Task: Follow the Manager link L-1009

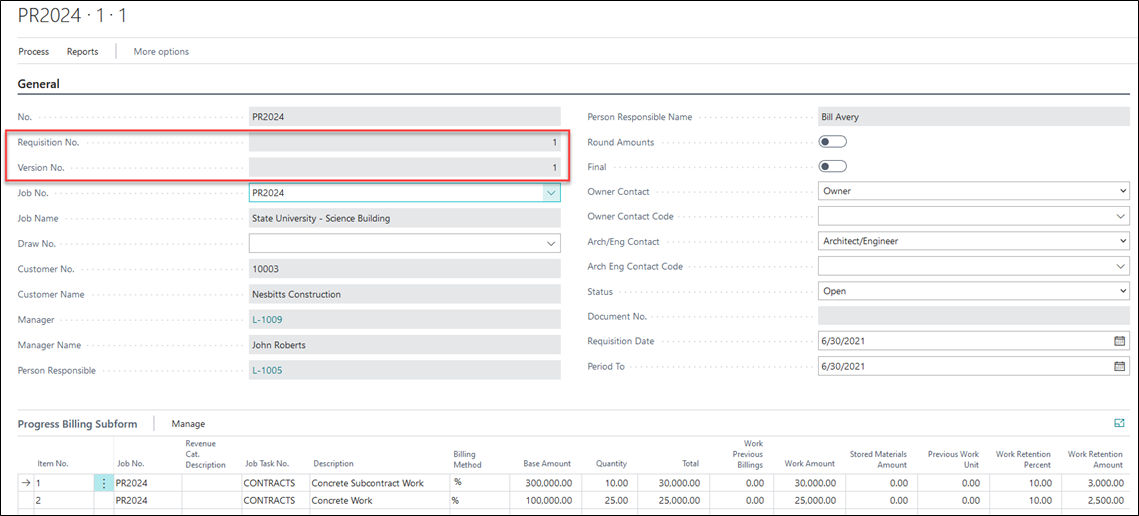Action: [268, 320]
